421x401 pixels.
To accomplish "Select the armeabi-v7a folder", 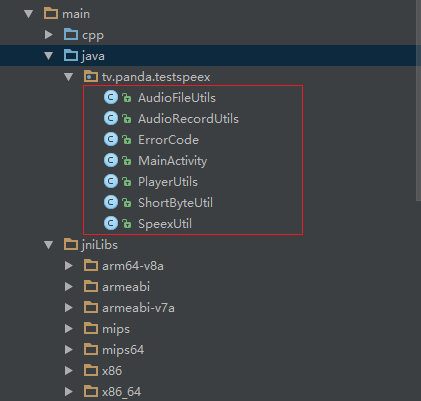I will click(138, 308).
